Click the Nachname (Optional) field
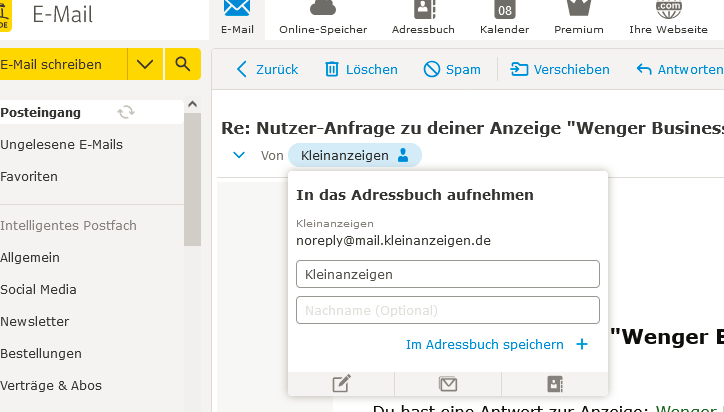This screenshot has height=412, width=724. 448,310
